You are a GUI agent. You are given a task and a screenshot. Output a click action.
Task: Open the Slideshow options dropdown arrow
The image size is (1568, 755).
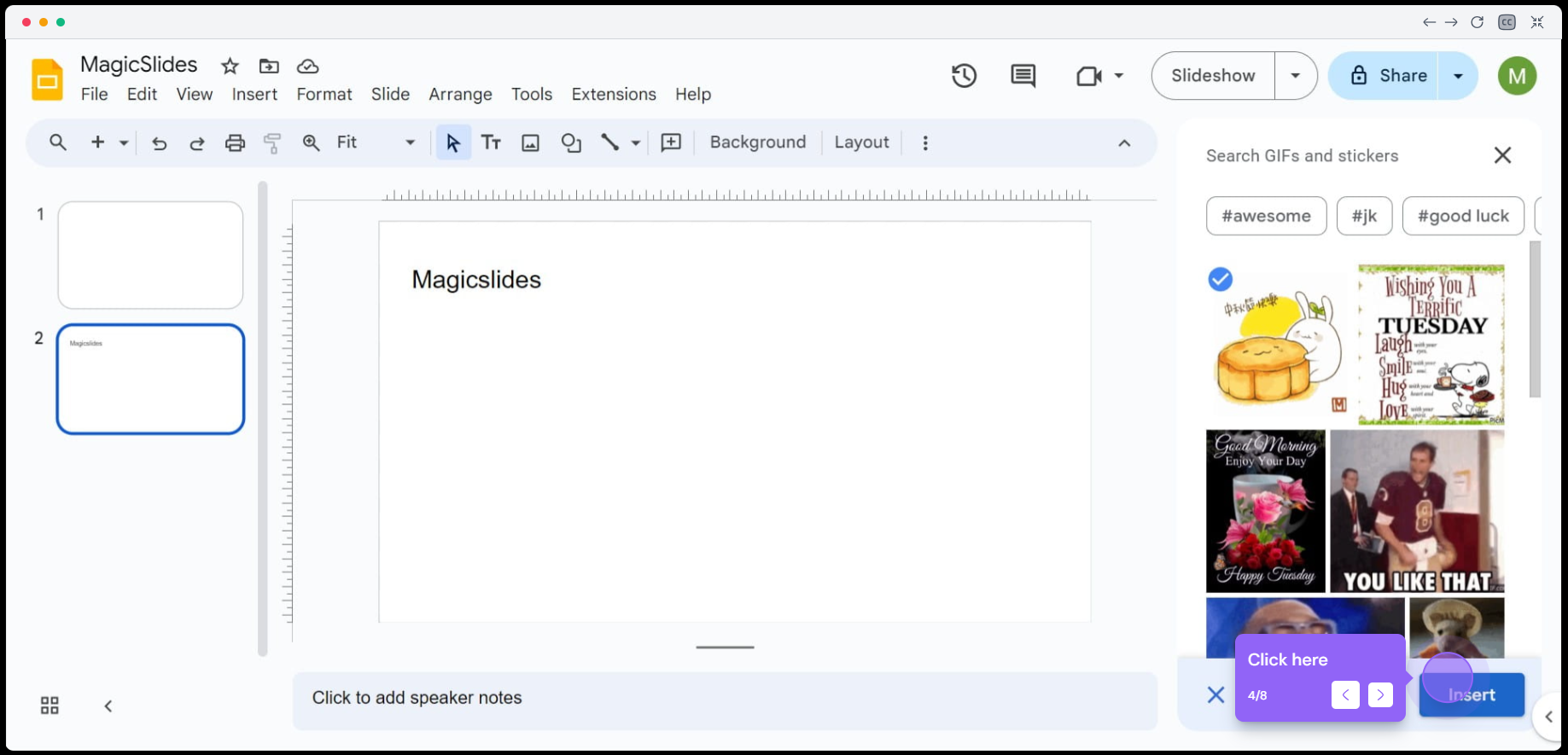tap(1295, 76)
